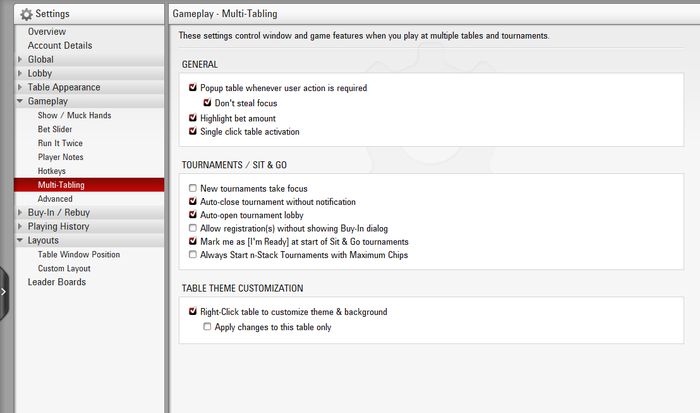
Task: Open the Overview settings page
Action: [47, 32]
